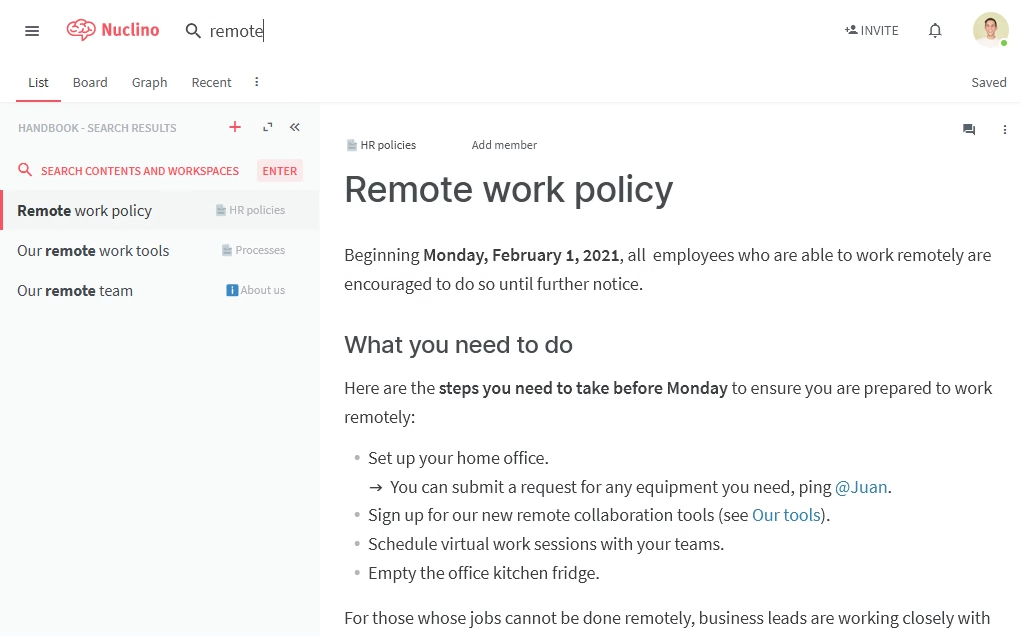Click the HR policies tag in results
The width and height of the screenshot is (1022, 636).
click(x=250, y=210)
